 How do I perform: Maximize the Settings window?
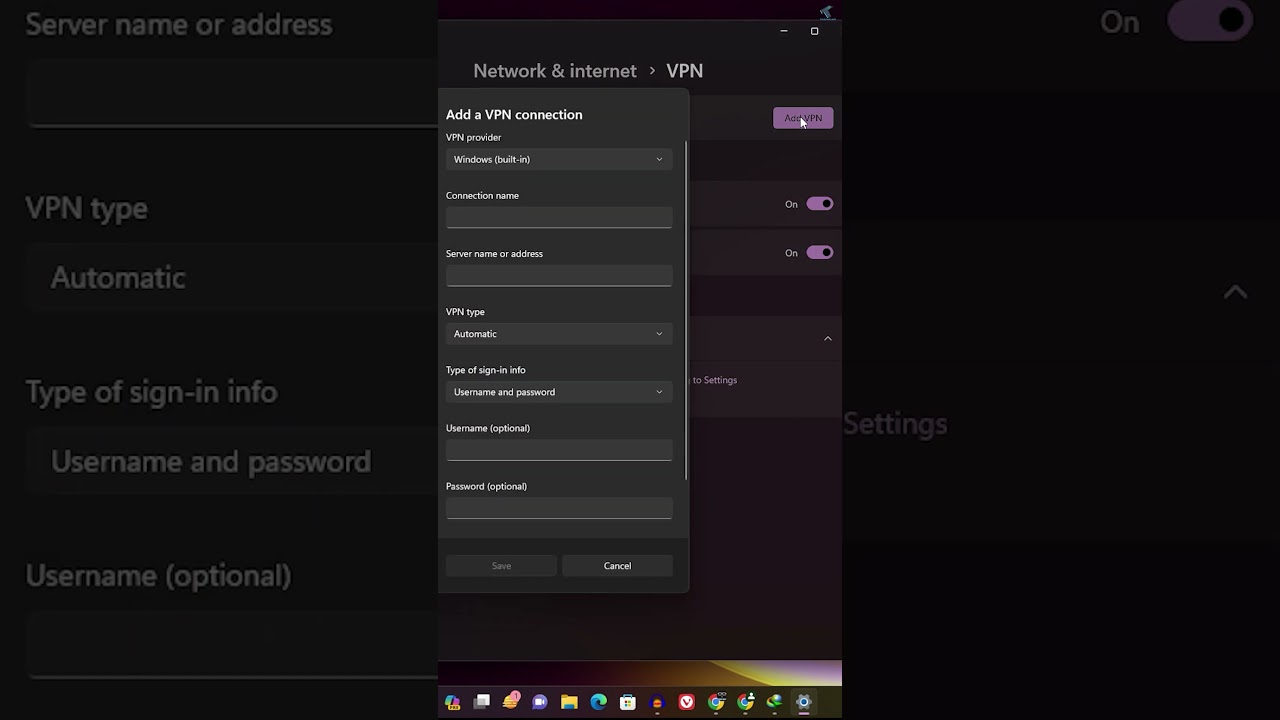click(814, 31)
